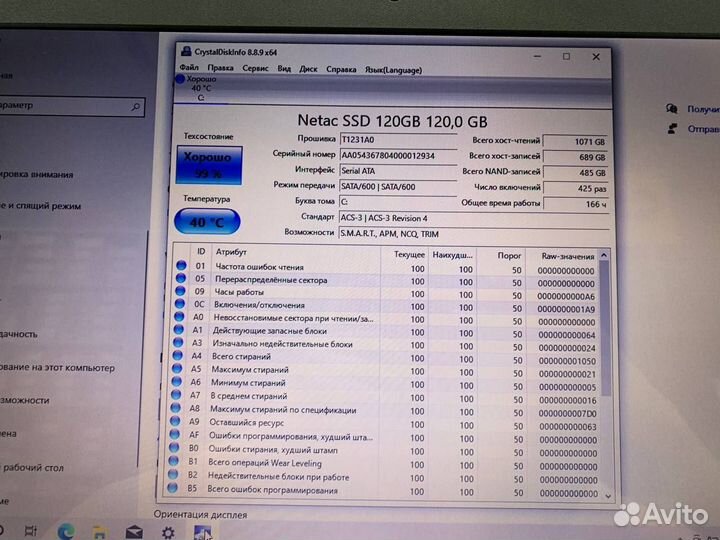Open the Правка menu
This screenshot has height=540, width=720.
pos(220,68)
